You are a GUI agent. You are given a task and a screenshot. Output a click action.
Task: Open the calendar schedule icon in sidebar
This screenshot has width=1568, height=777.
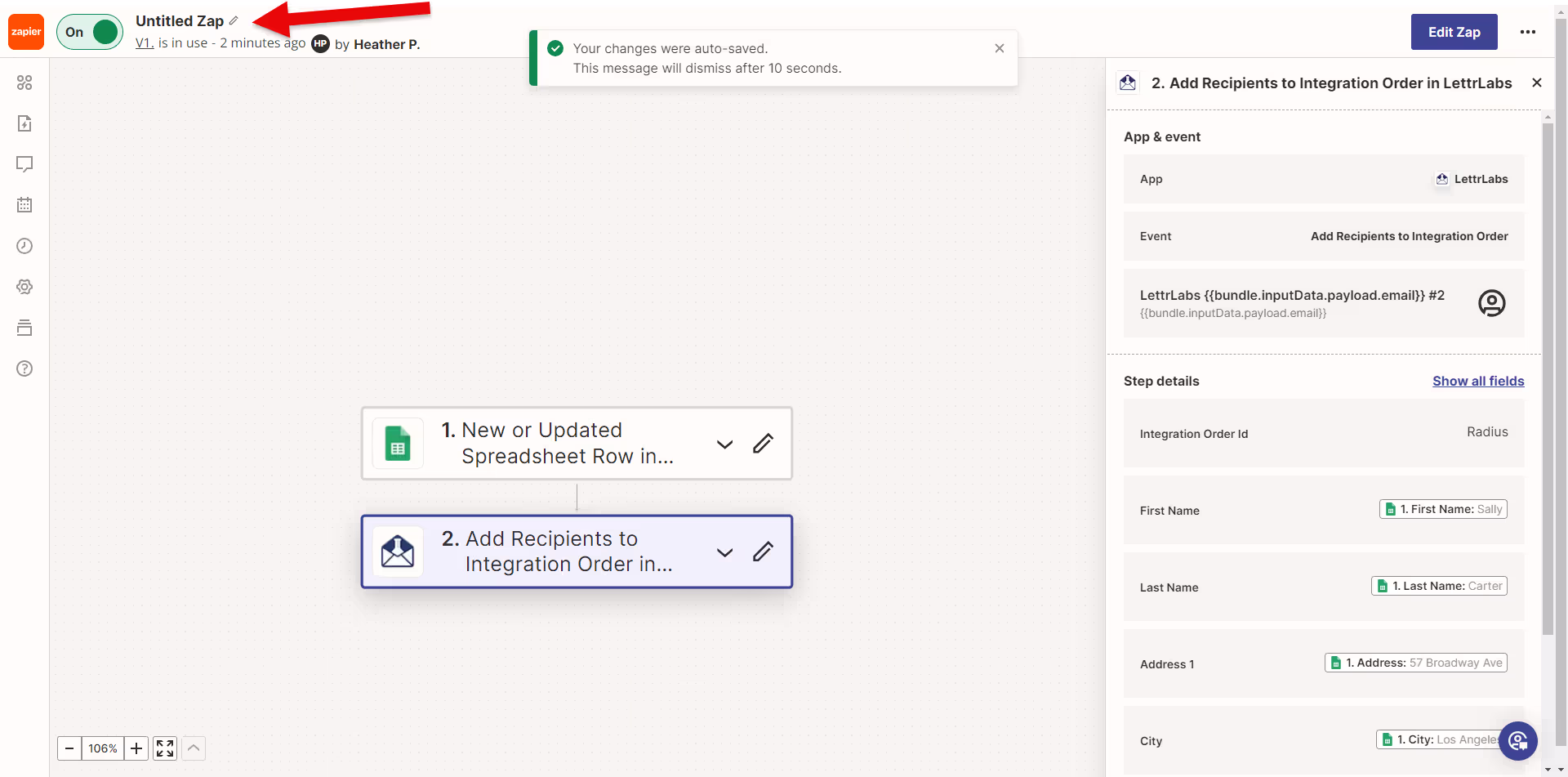(24, 205)
